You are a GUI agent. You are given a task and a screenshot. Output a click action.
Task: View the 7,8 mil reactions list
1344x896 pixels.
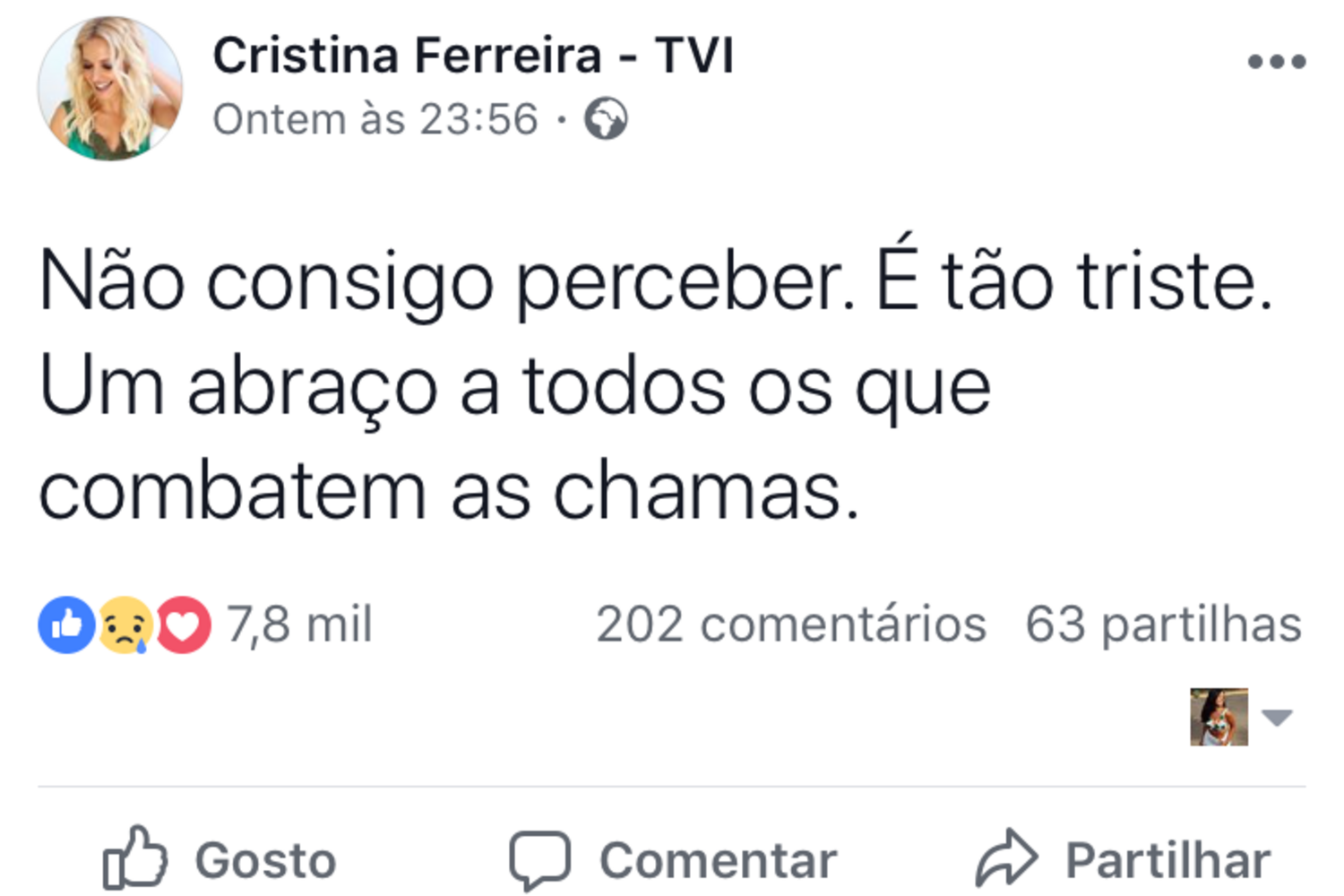(298, 625)
